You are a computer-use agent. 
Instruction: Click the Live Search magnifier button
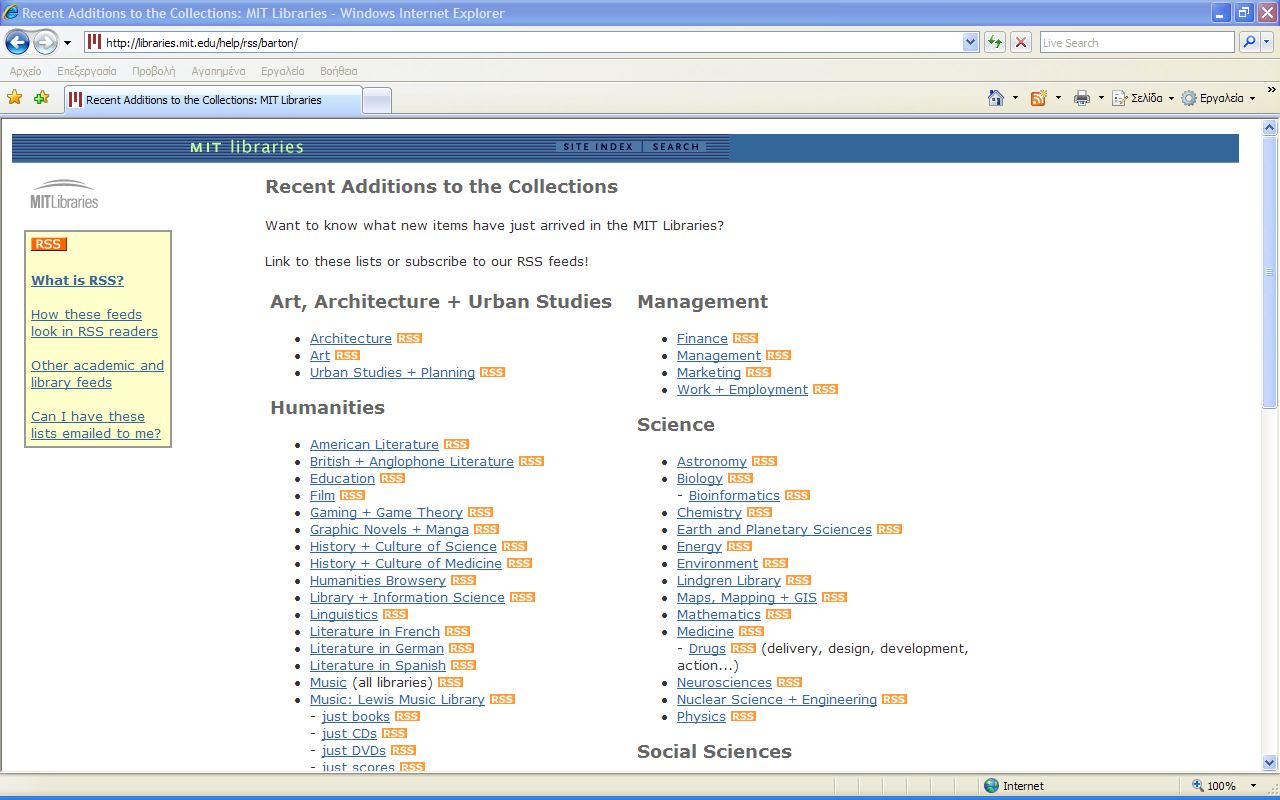click(1249, 42)
